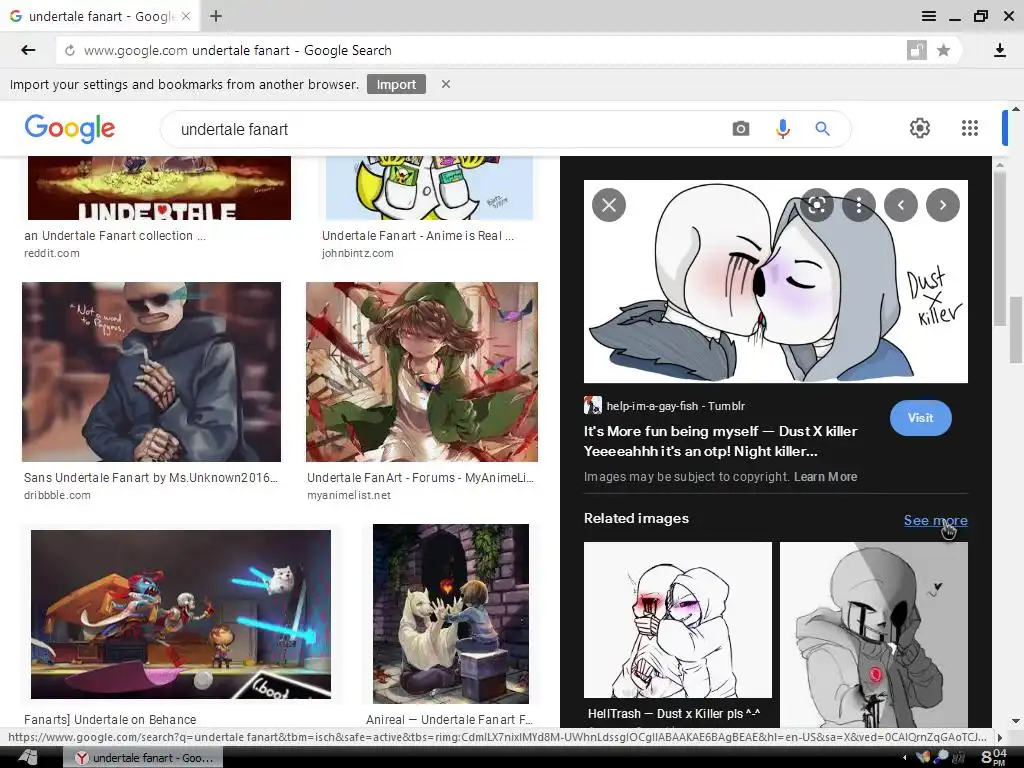Click the dribbble.com source text
The width and height of the screenshot is (1024, 768).
57,495
